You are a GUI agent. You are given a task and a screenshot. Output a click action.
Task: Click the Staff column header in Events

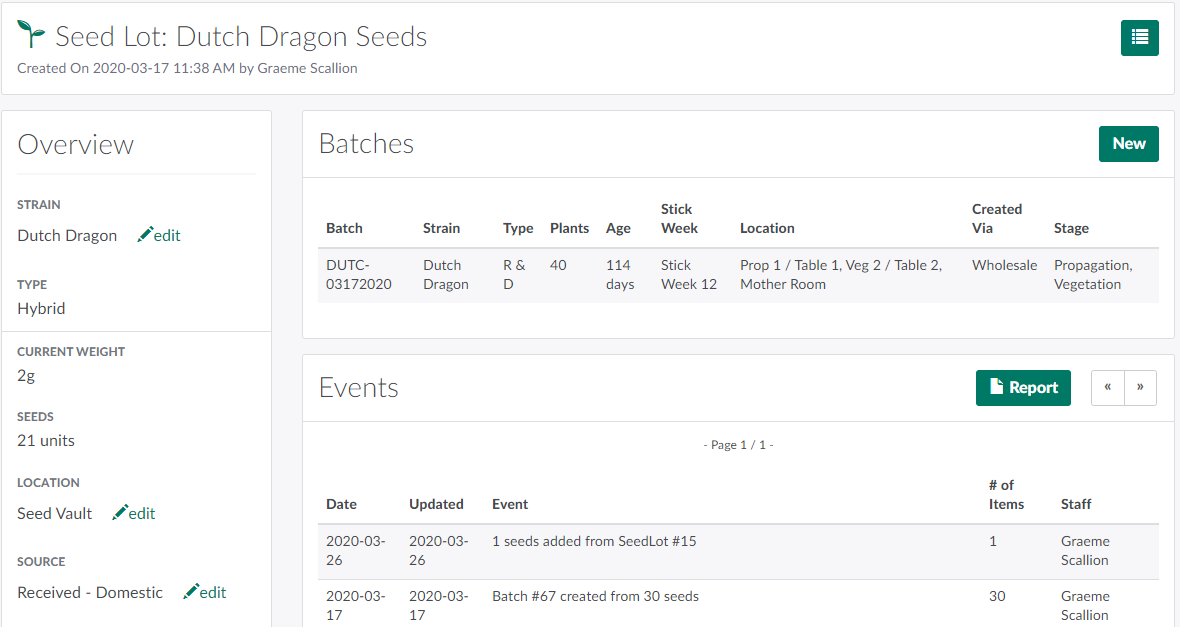tap(1076, 504)
